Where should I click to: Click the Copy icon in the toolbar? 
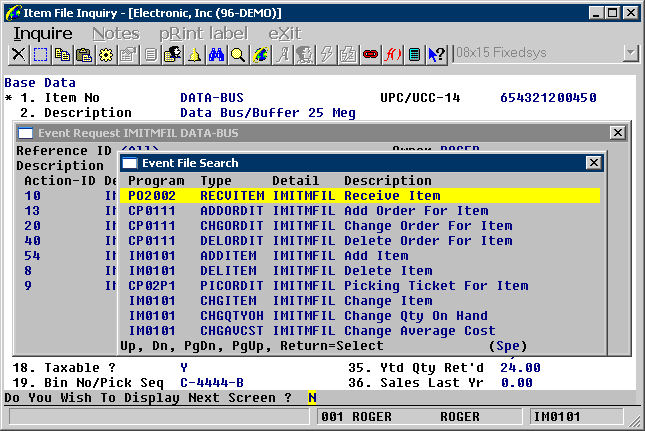tap(62, 55)
